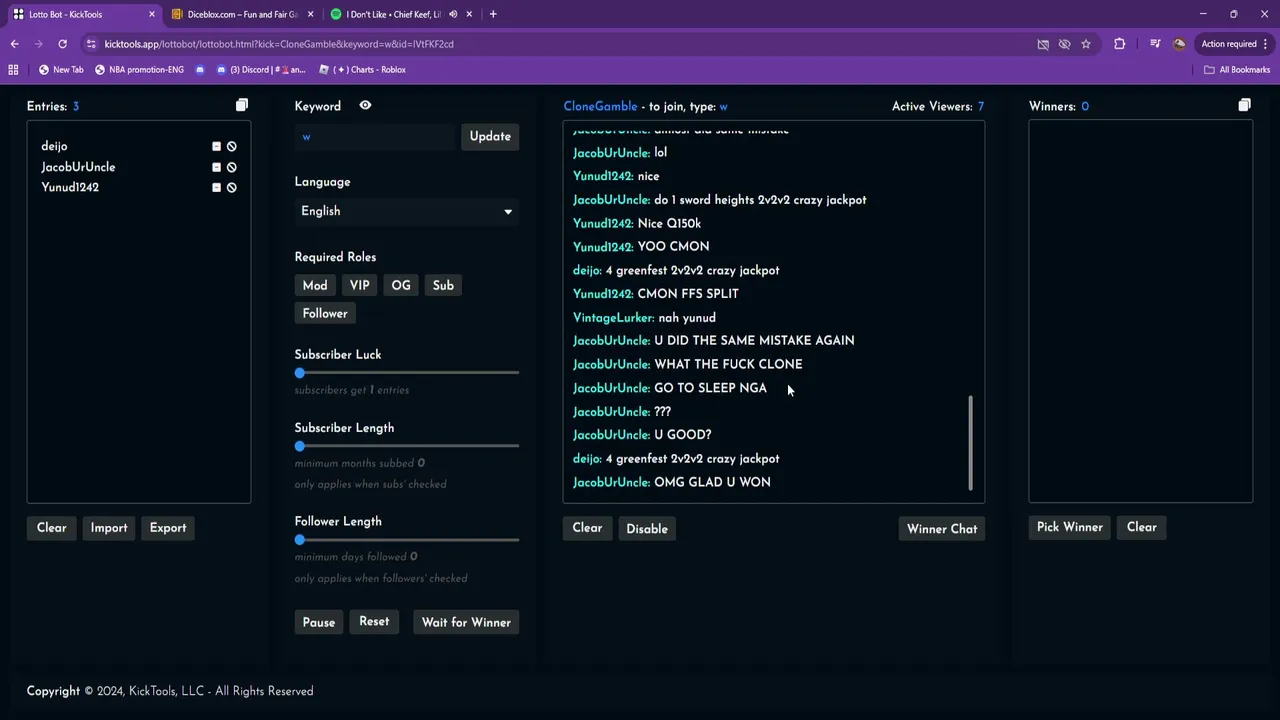Open site information icon in address bar
1280x720 pixels.
point(91,44)
